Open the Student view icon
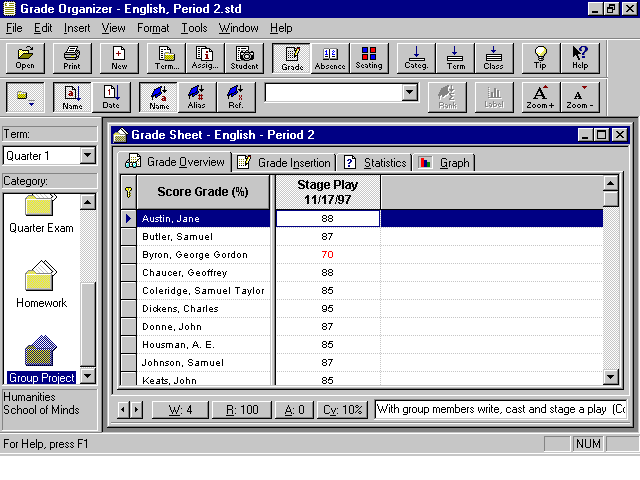Screen dimensions: 640x480 (244, 58)
